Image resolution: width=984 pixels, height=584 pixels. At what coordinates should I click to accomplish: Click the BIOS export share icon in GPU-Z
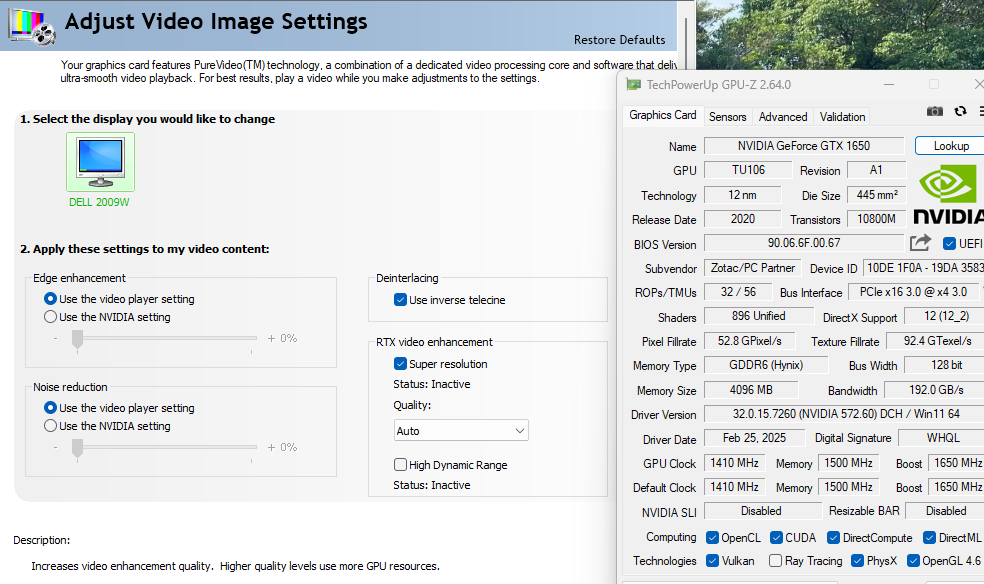click(920, 243)
